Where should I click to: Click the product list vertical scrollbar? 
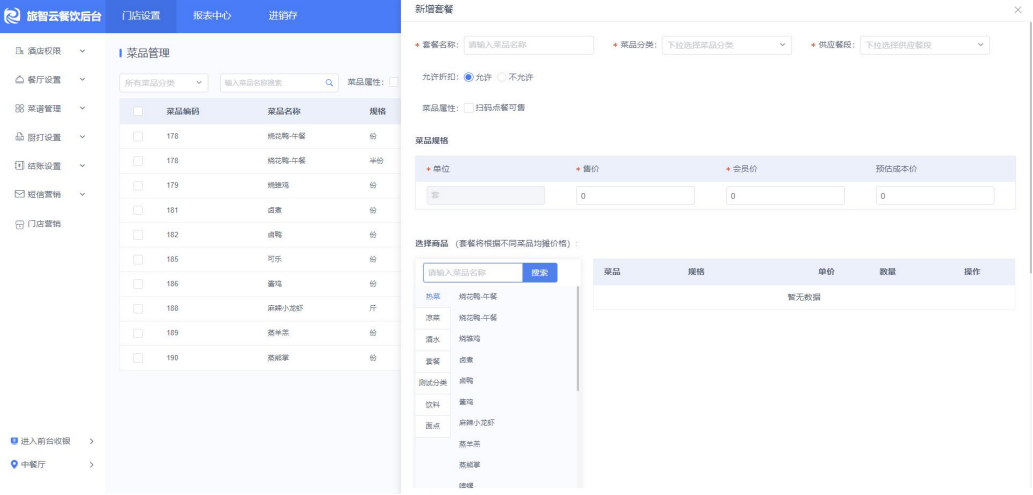click(578, 338)
